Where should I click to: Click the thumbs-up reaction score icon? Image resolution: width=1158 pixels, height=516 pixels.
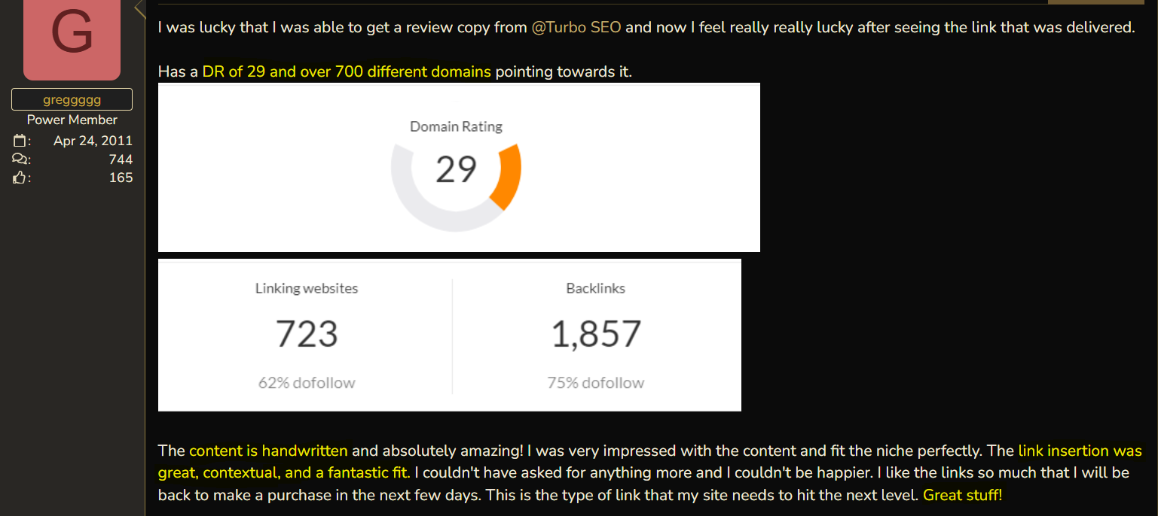tap(21, 178)
